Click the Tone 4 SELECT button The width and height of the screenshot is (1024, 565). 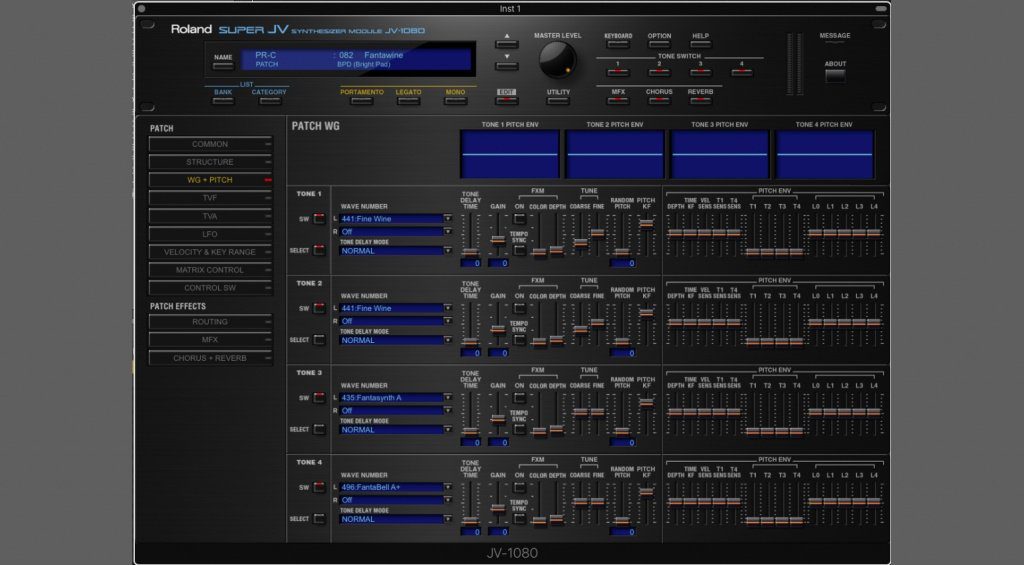(319, 519)
